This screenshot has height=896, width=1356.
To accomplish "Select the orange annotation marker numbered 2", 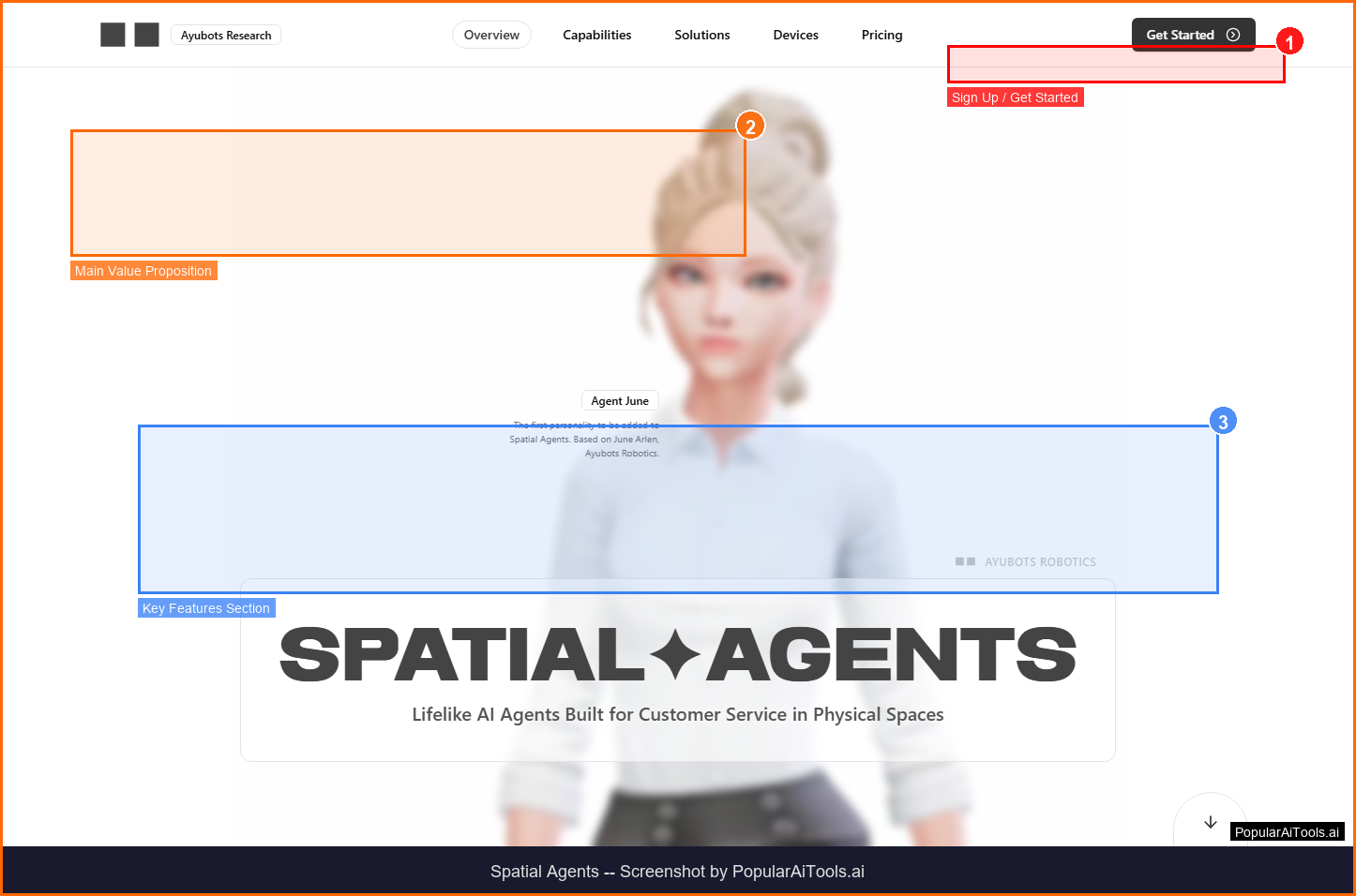I will (750, 127).
